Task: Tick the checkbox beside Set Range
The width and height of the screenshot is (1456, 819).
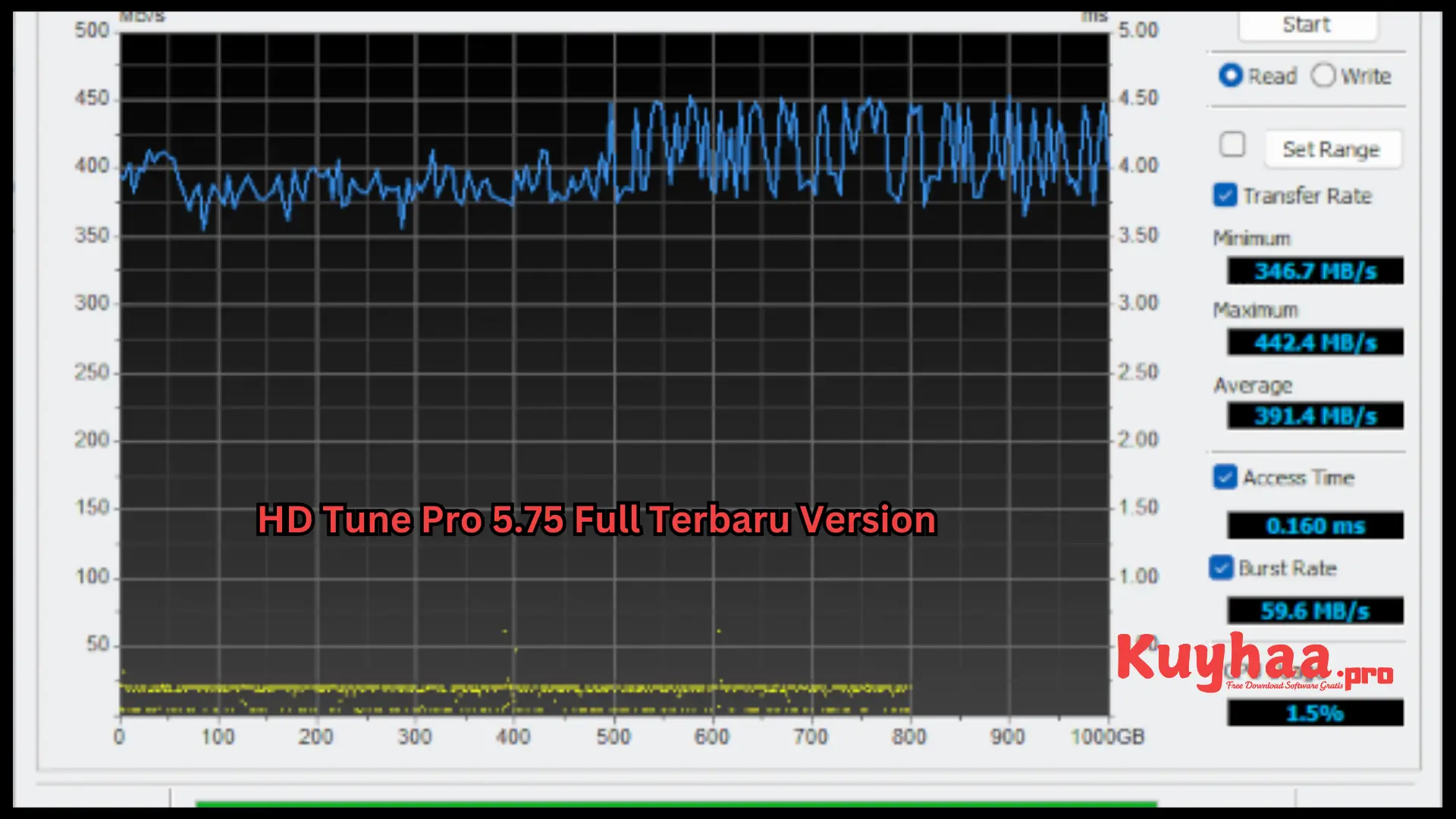Action: (x=1232, y=144)
